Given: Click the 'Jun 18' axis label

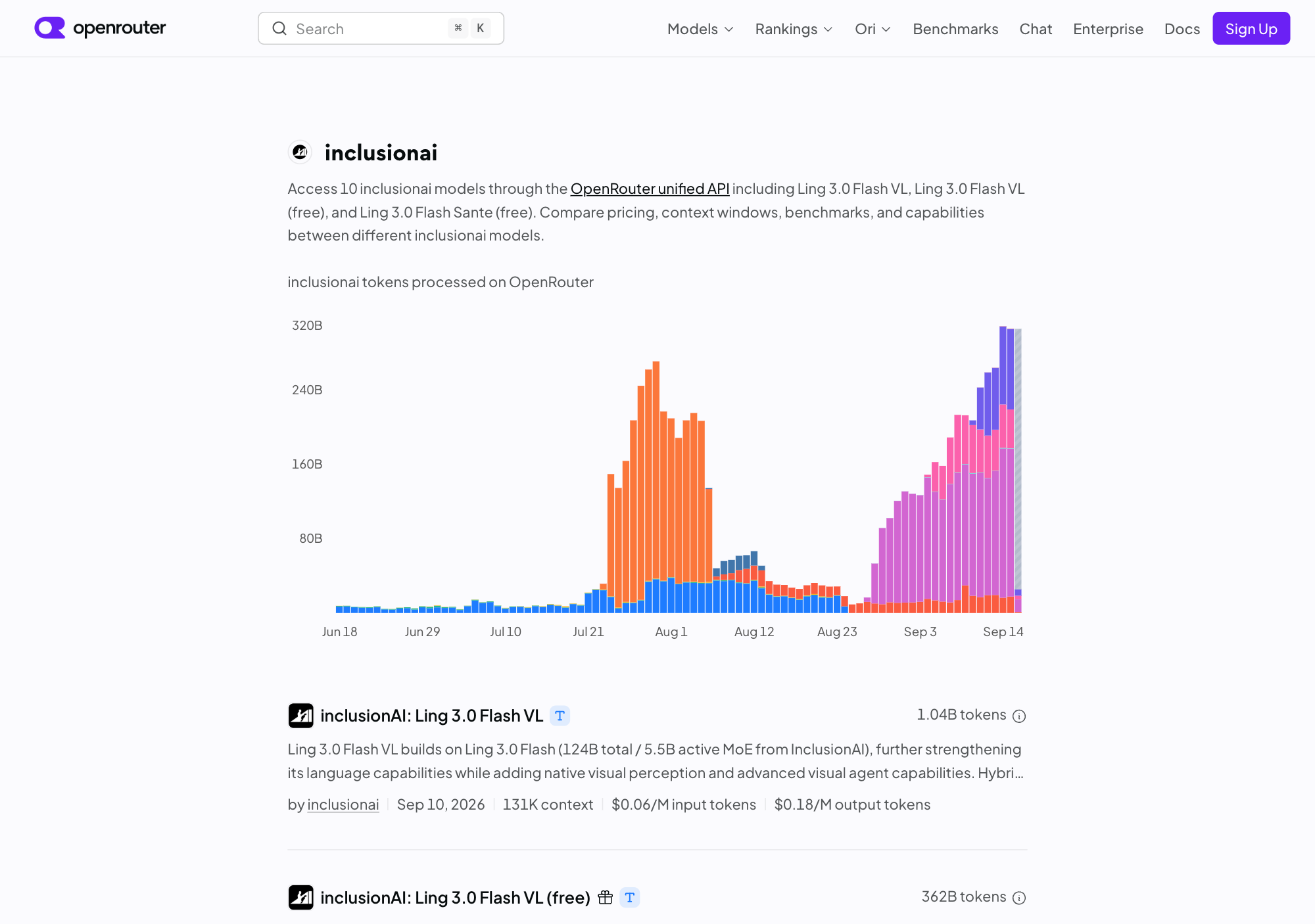Looking at the screenshot, I should pyautogui.click(x=339, y=632).
